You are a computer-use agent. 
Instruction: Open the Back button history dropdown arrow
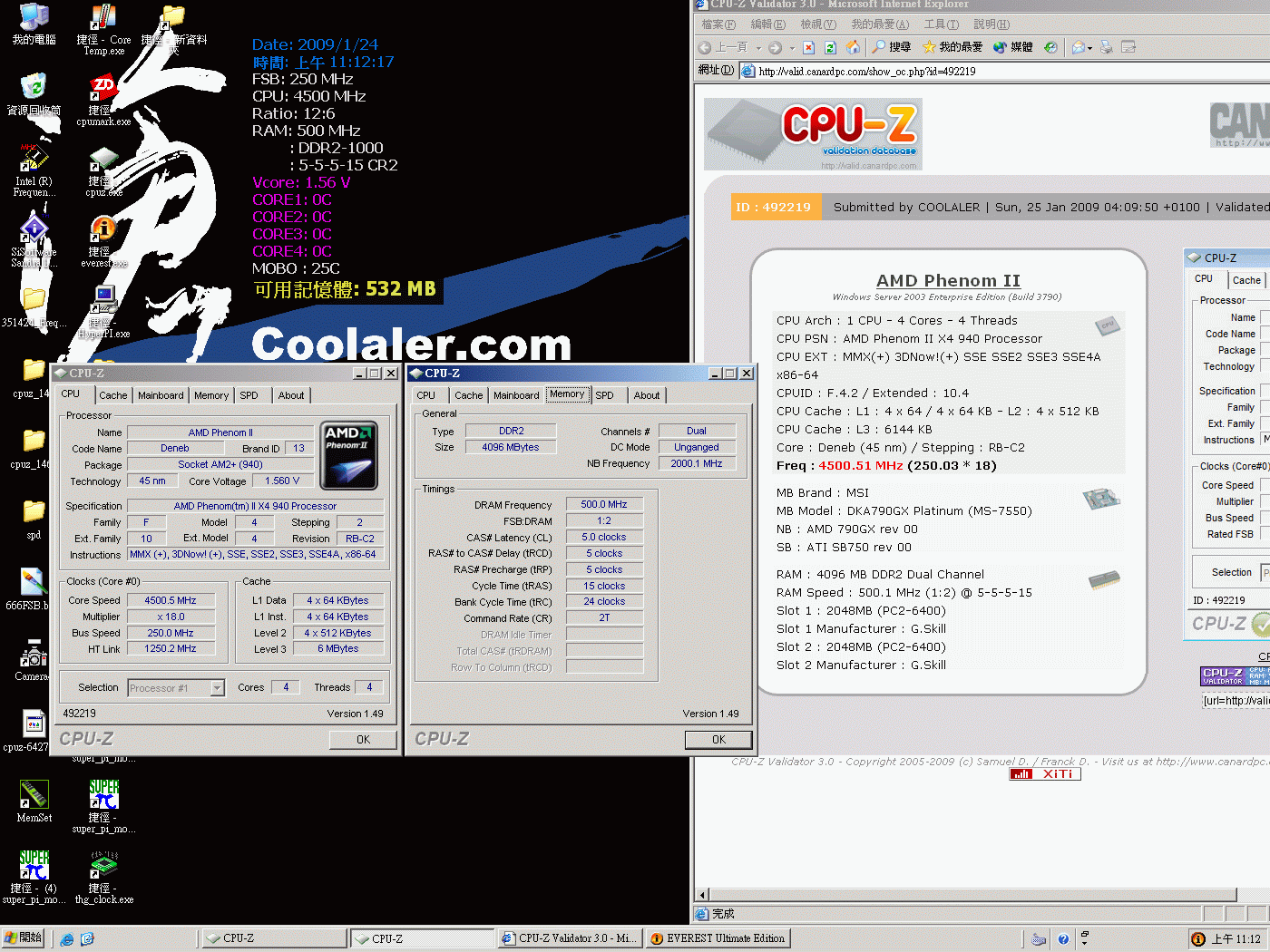click(x=758, y=47)
